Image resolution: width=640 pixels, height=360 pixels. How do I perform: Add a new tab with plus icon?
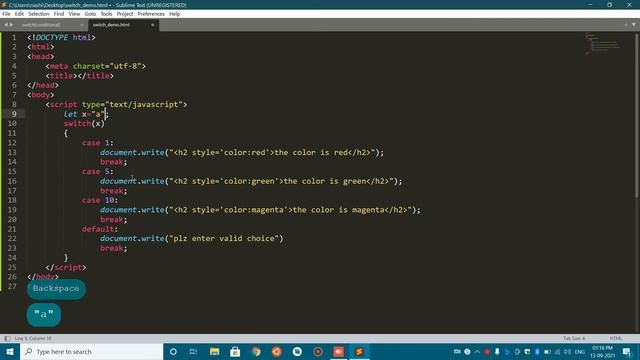coord(626,25)
